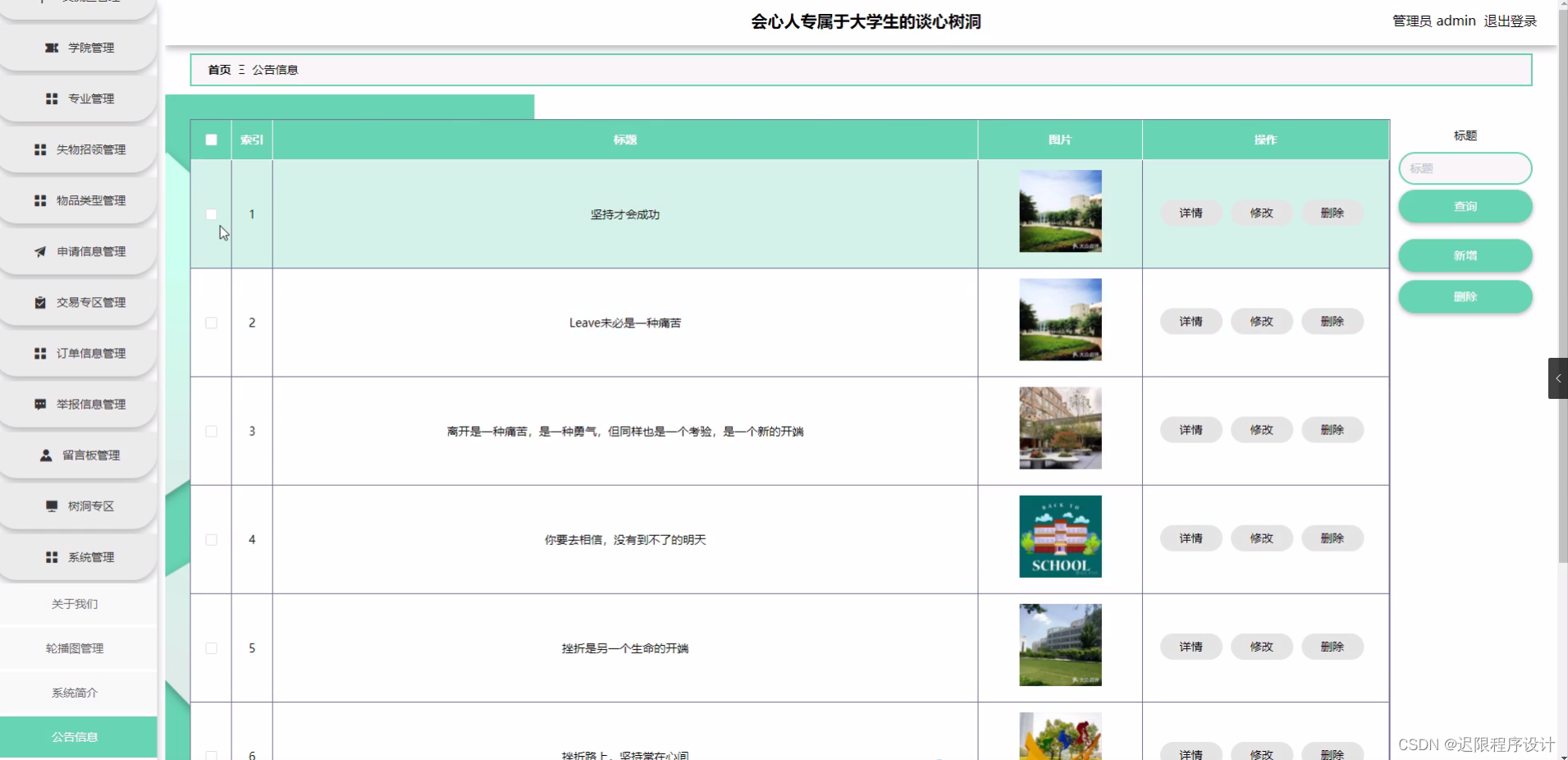This screenshot has height=760, width=1568.
Task: Click 详情 for row 1 坚持才会成功
Action: point(1191,213)
